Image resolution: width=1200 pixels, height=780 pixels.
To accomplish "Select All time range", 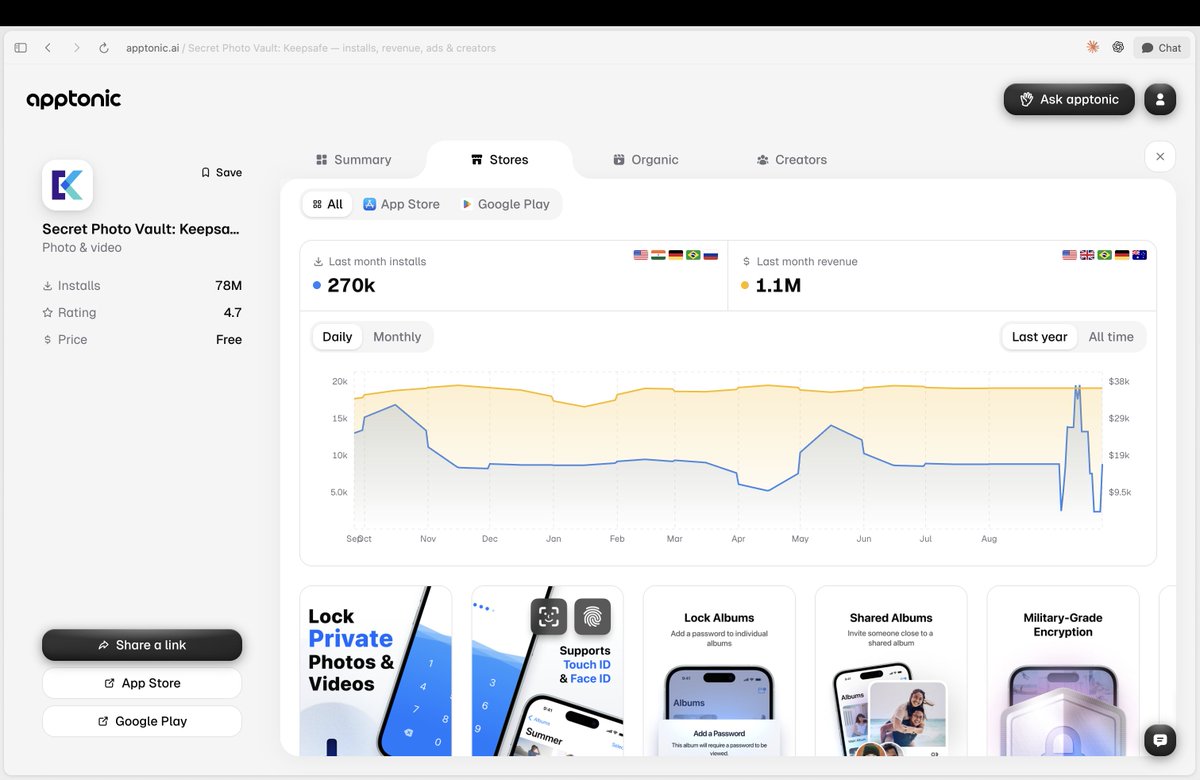I will (x=1111, y=337).
